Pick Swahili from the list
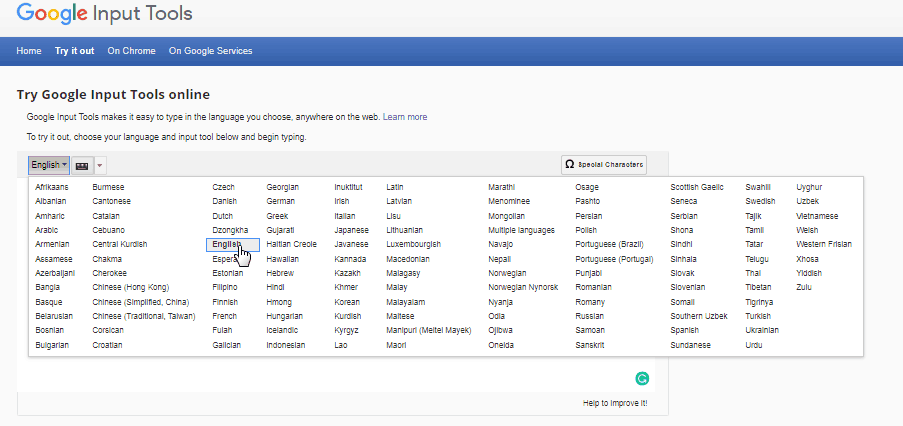Screen dimensions: 903x426 [757, 187]
